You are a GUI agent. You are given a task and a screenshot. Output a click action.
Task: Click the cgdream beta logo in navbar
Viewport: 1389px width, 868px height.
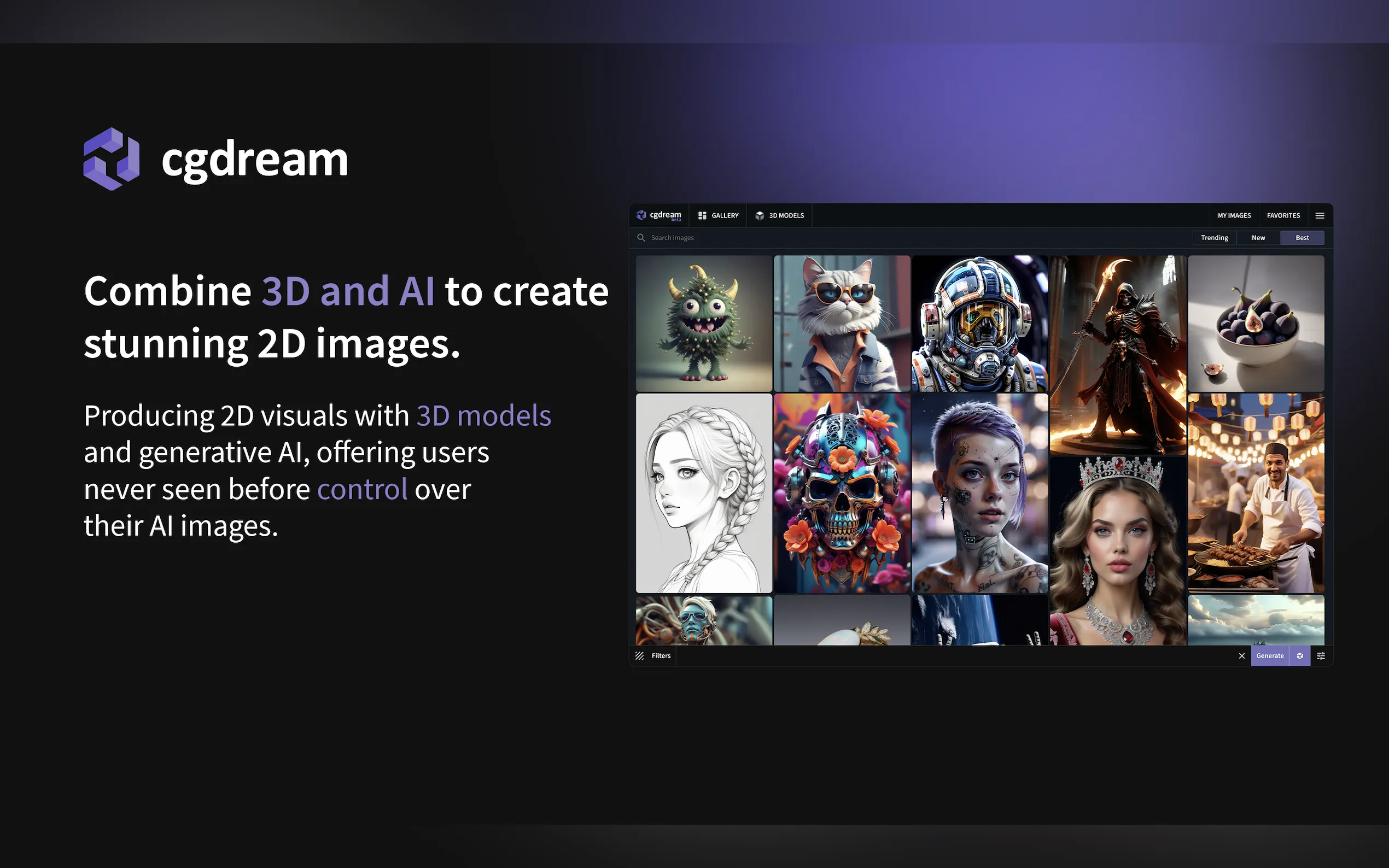click(x=658, y=215)
